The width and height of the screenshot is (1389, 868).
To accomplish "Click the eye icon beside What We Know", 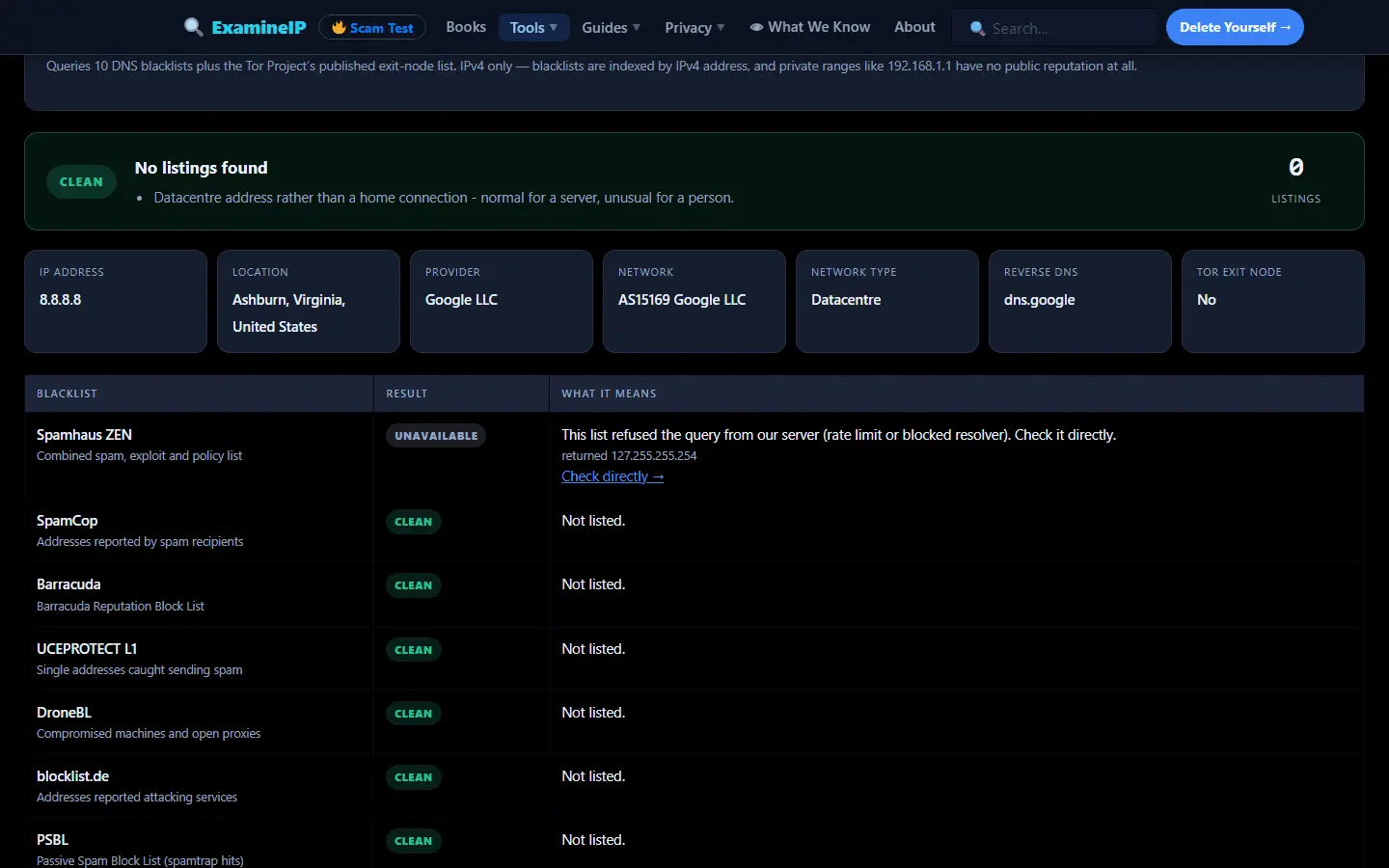I will 756,27.
